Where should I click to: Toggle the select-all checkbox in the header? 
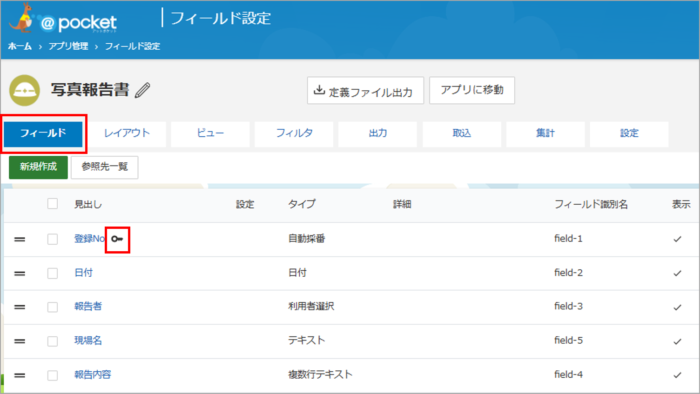53,204
